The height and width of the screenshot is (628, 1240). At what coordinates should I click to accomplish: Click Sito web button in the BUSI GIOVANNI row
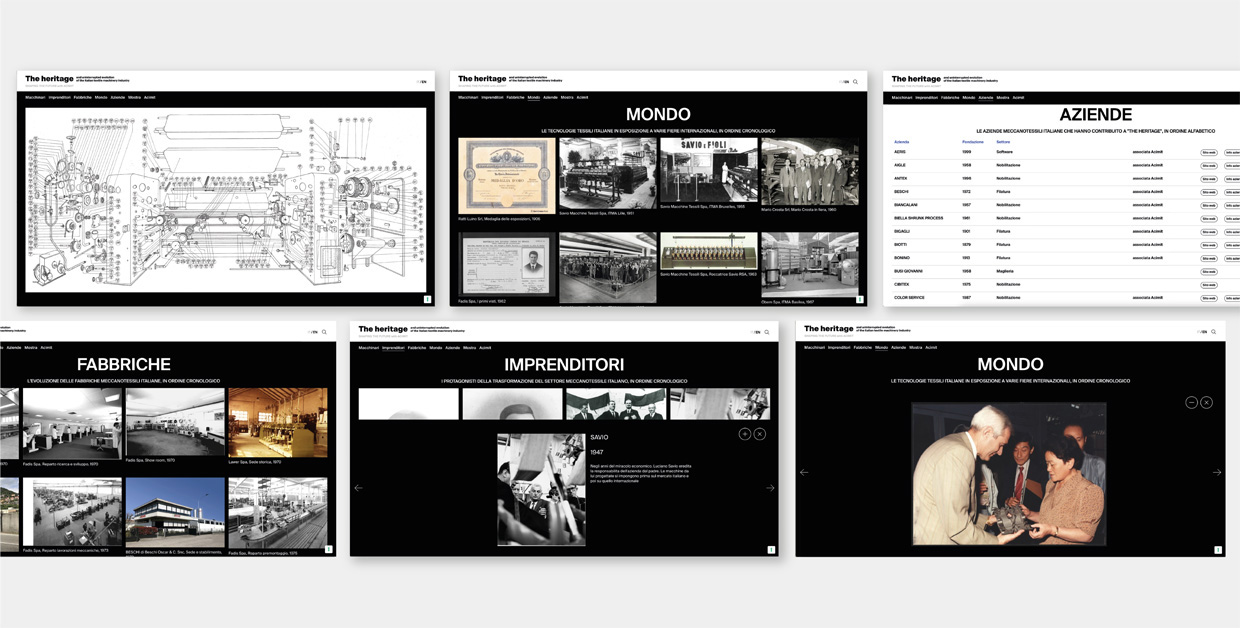coord(1209,271)
